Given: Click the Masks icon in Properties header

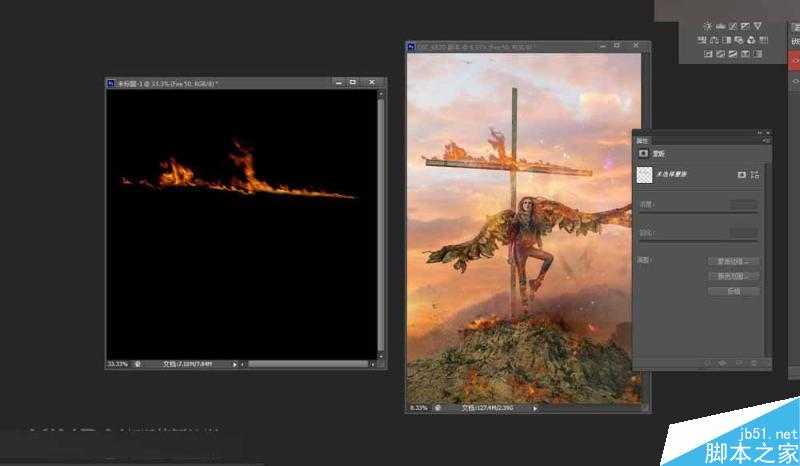Looking at the screenshot, I should point(643,154).
